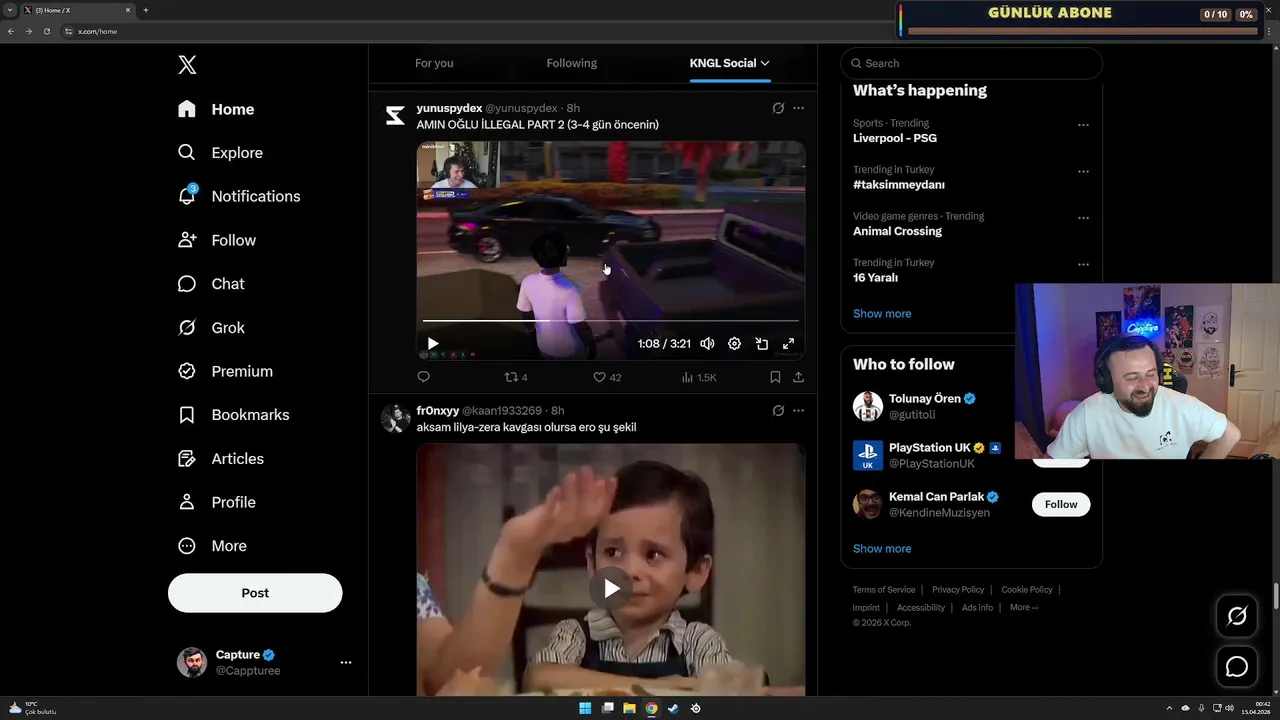Open more options for Animal Crossing trend
Viewport: 1280px width, 720px height.
pyautogui.click(x=1083, y=218)
